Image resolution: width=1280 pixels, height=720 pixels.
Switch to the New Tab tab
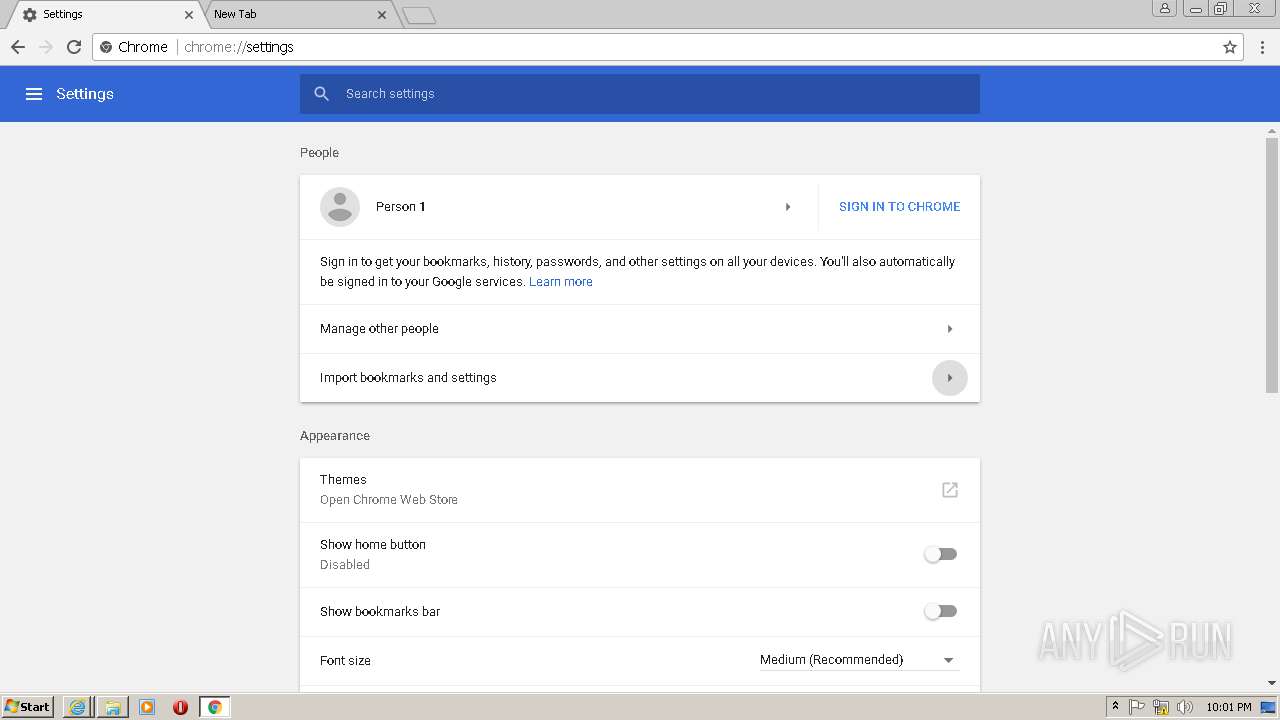click(x=298, y=14)
